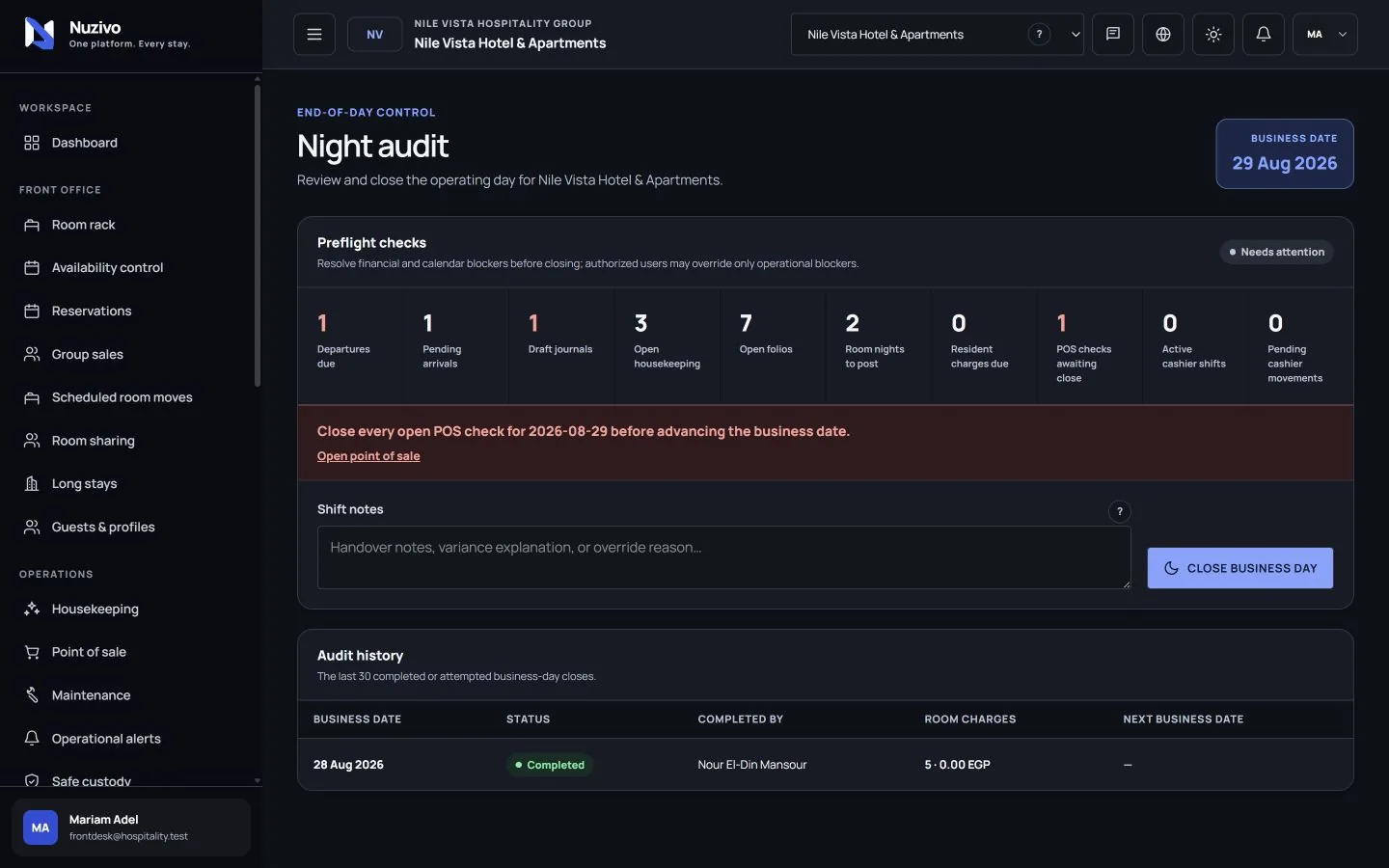Toggle the sidebar hamburger menu
1389x868 pixels.
coord(314,34)
